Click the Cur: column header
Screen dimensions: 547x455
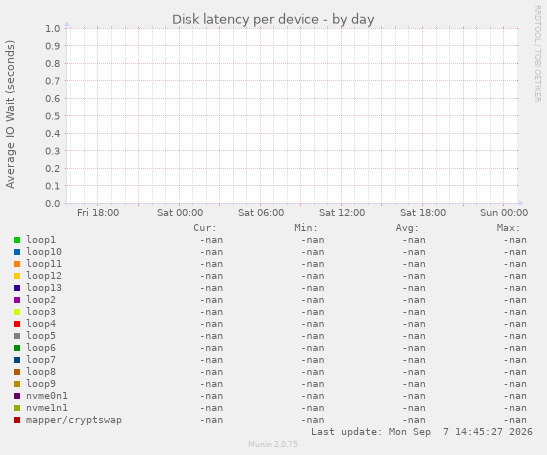[205, 228]
